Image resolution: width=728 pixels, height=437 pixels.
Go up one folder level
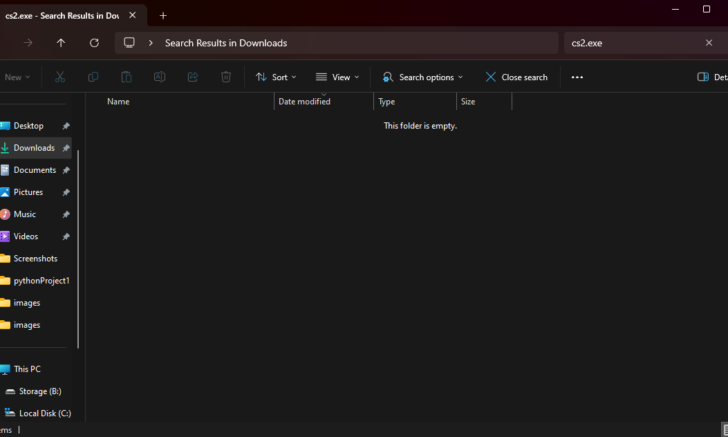pos(61,43)
